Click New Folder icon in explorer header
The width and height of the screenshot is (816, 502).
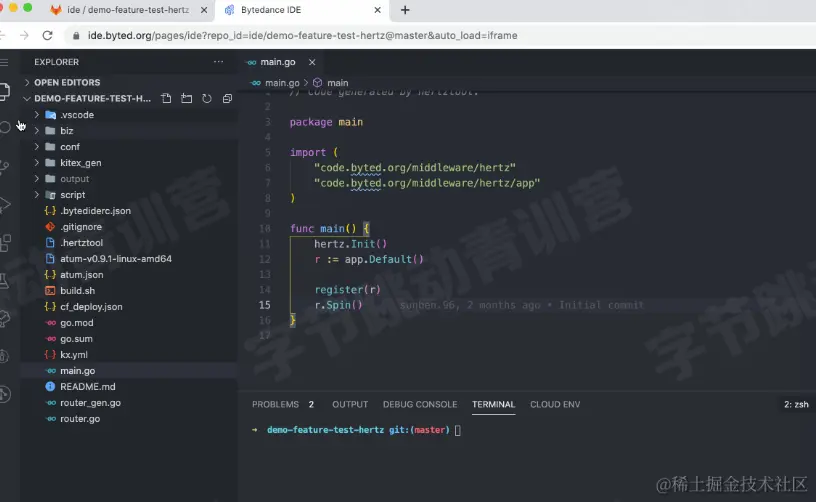186,98
